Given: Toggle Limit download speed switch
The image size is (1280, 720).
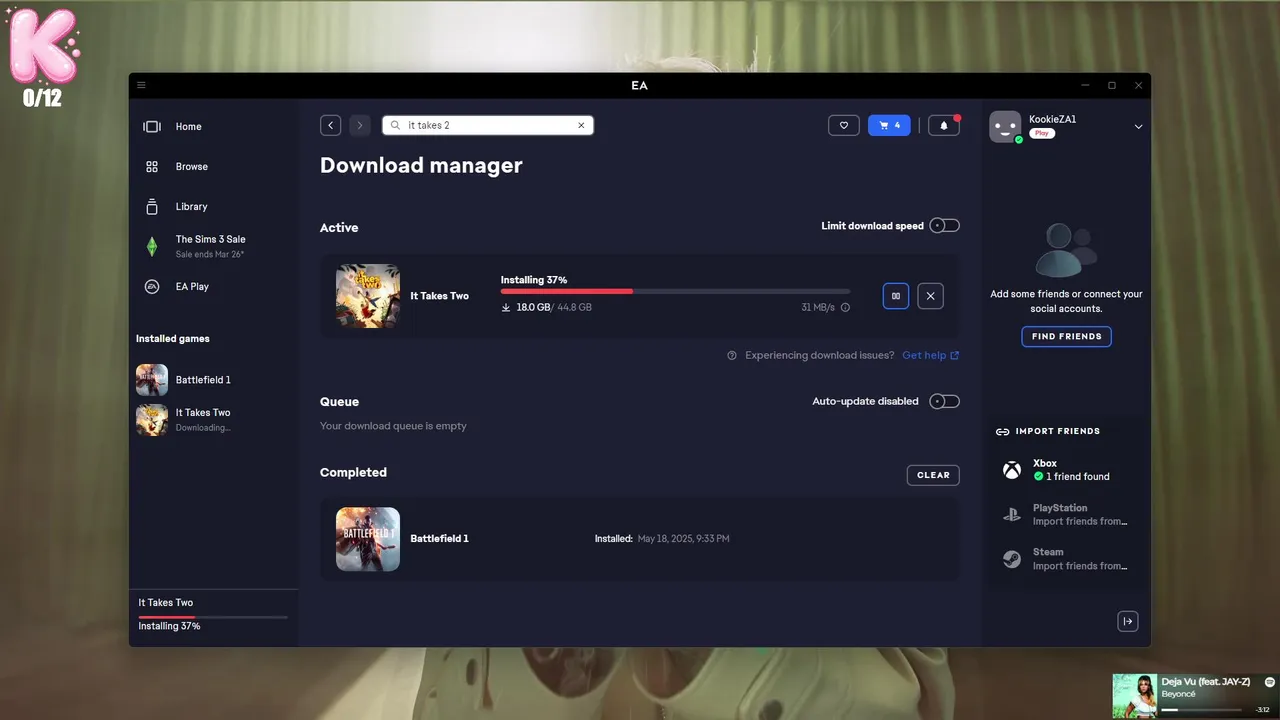Looking at the screenshot, I should tap(945, 226).
